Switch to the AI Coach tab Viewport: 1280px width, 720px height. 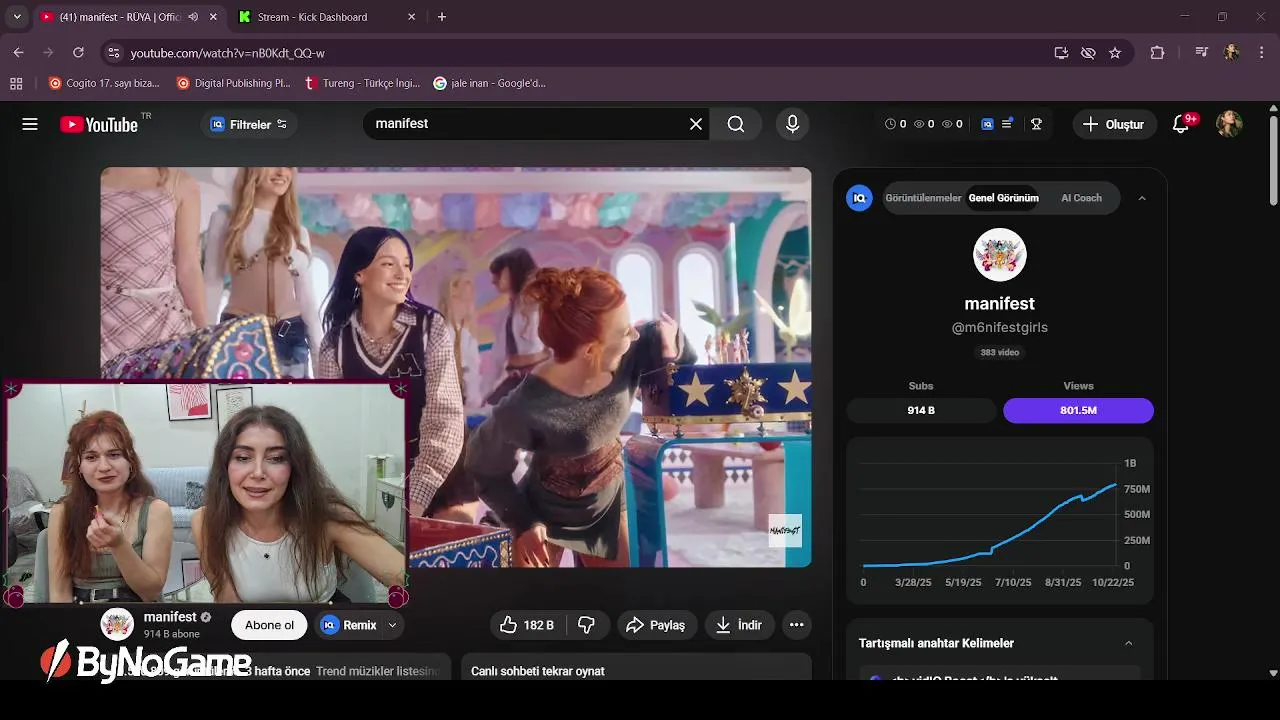pyautogui.click(x=1081, y=198)
